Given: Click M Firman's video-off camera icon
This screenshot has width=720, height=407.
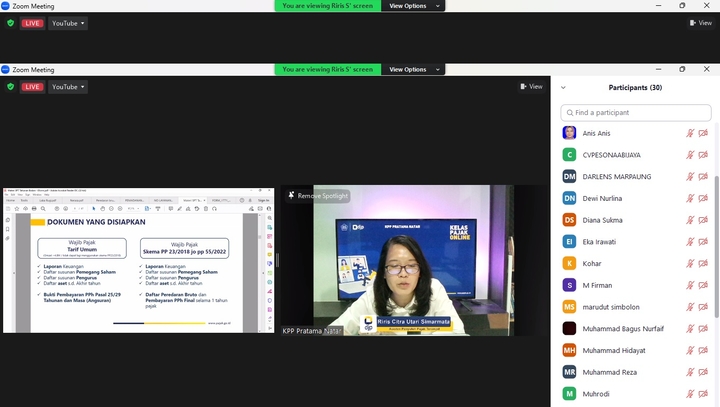Looking at the screenshot, I should point(703,285).
